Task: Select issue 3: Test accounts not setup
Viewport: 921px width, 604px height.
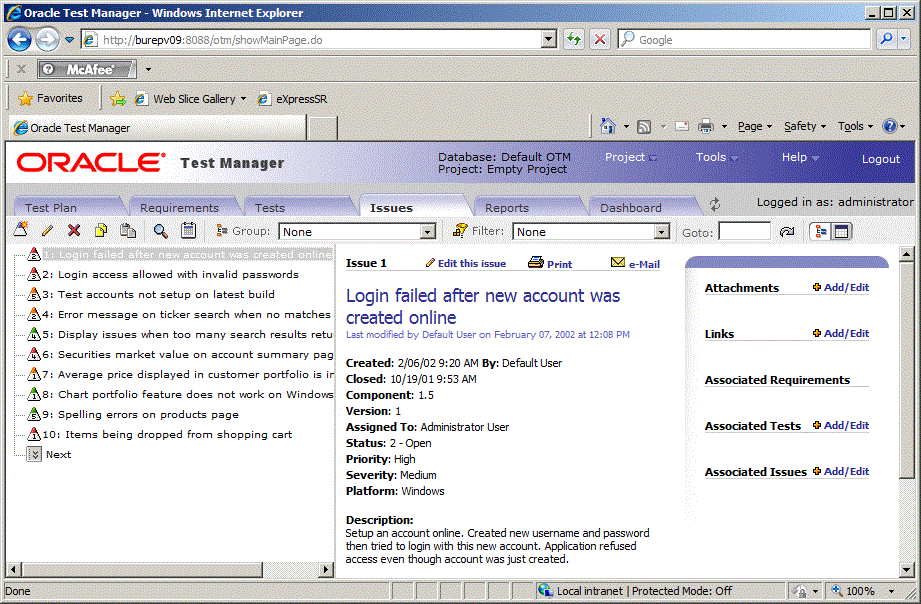Action: point(159,294)
